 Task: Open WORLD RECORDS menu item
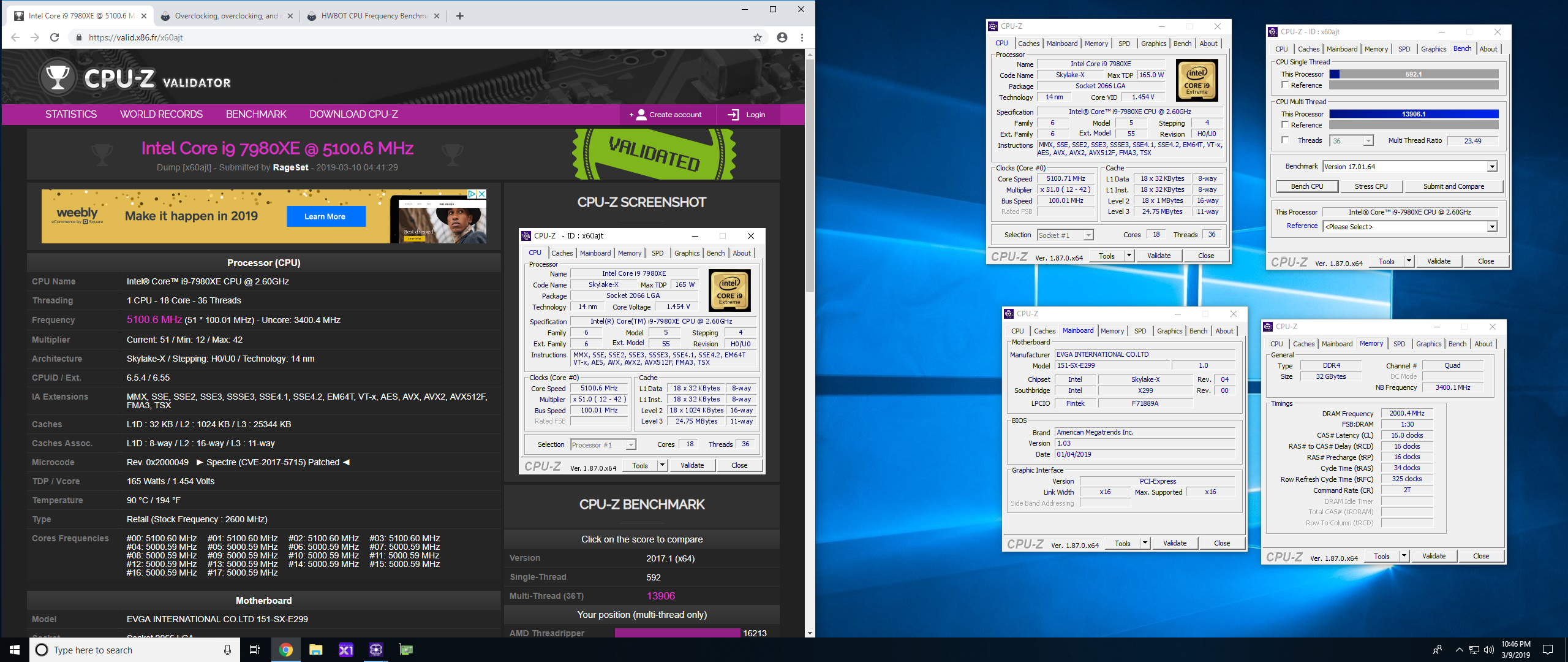161,115
